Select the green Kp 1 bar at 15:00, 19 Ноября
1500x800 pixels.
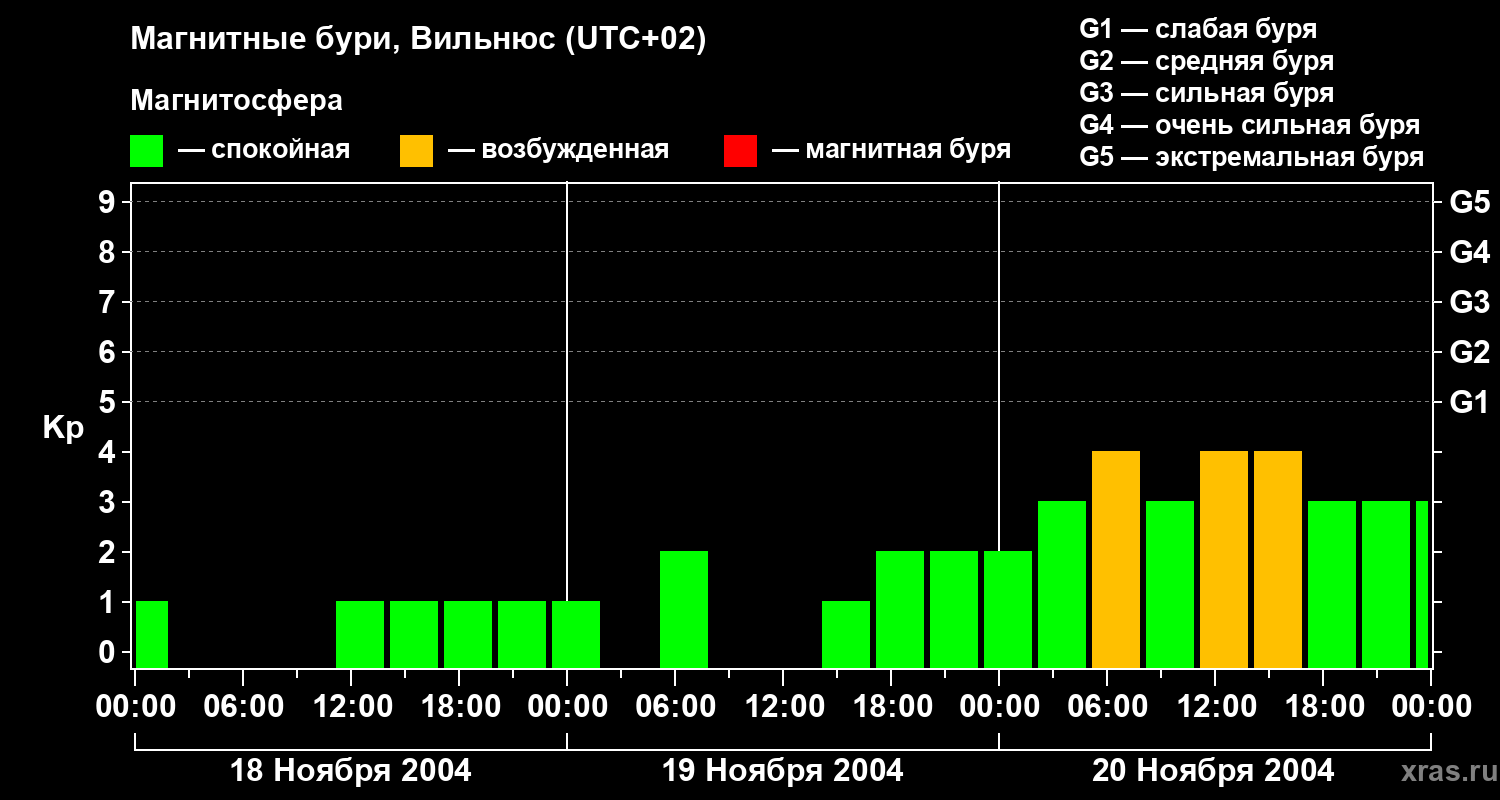coord(846,635)
